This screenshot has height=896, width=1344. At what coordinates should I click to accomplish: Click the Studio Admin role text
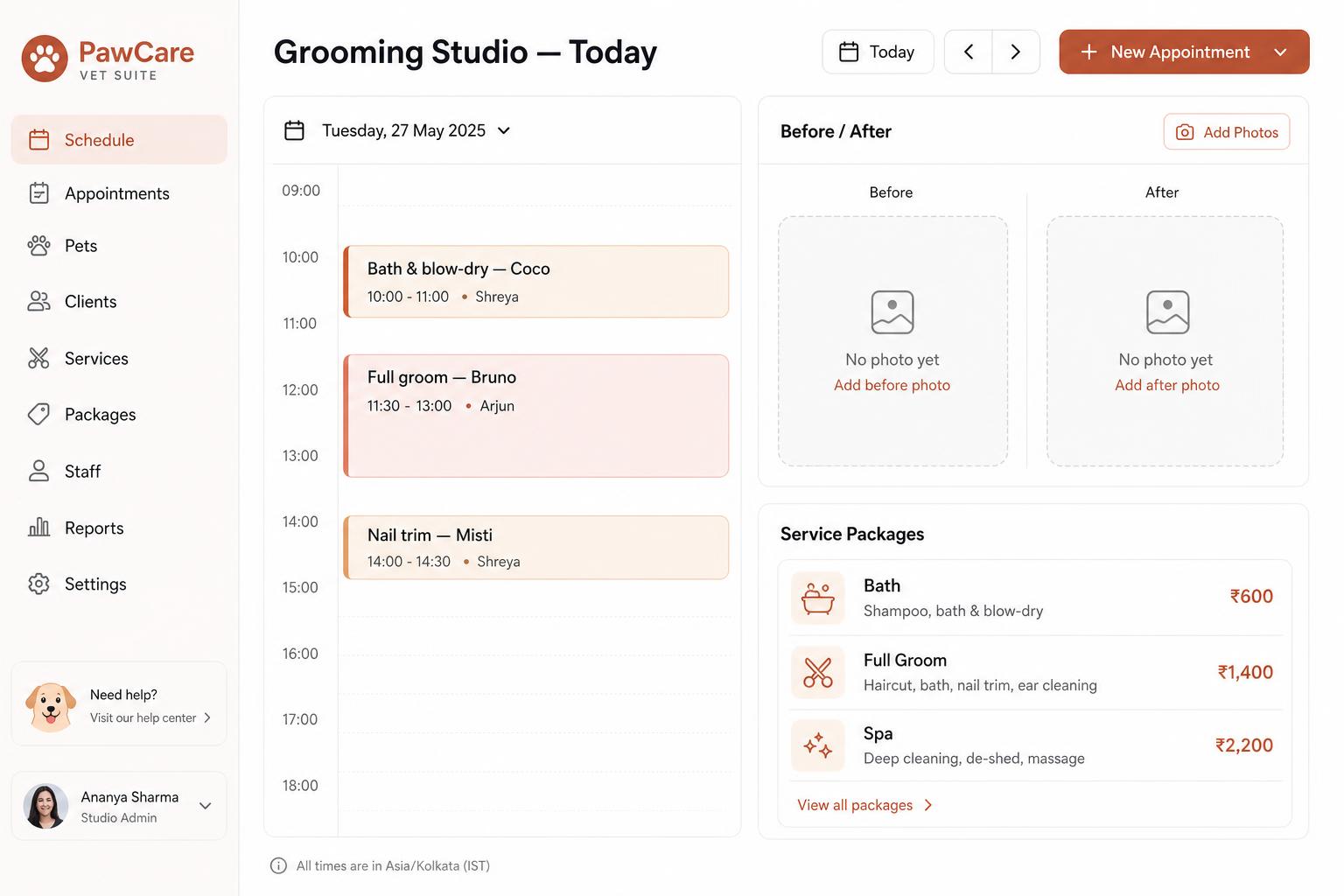click(x=119, y=818)
